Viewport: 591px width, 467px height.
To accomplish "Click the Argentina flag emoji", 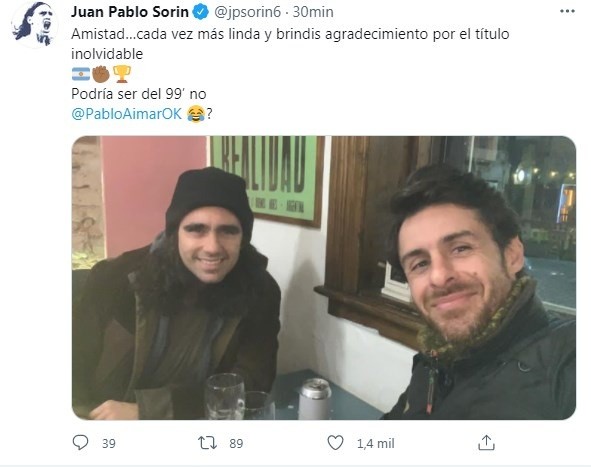I will (x=81, y=74).
